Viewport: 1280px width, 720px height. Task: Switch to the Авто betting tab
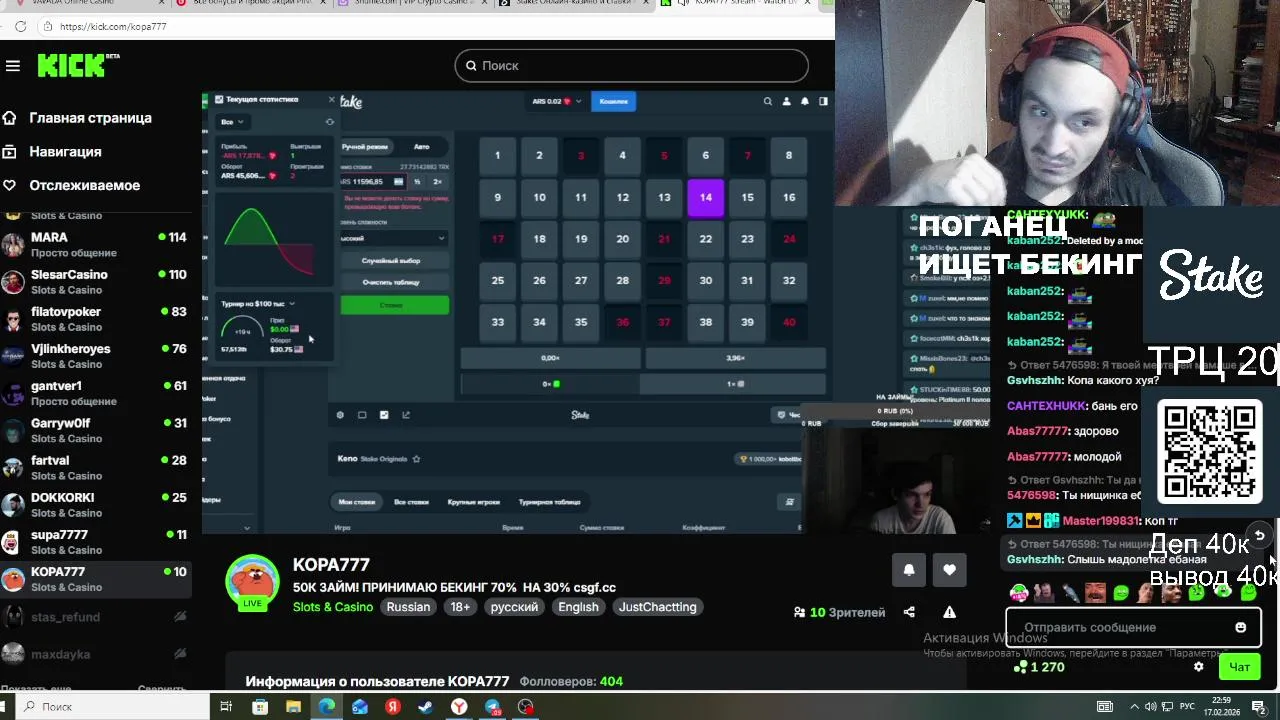click(421, 147)
